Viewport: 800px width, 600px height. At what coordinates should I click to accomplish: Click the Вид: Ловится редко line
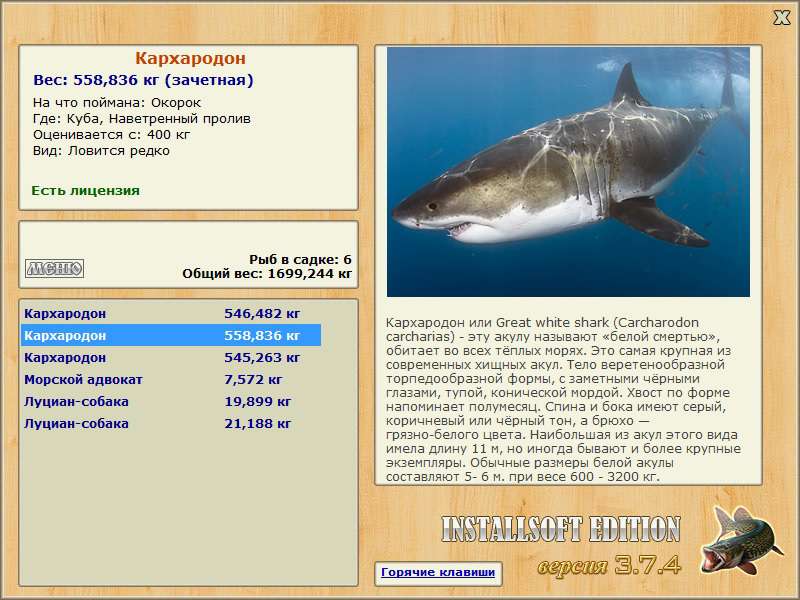102,151
